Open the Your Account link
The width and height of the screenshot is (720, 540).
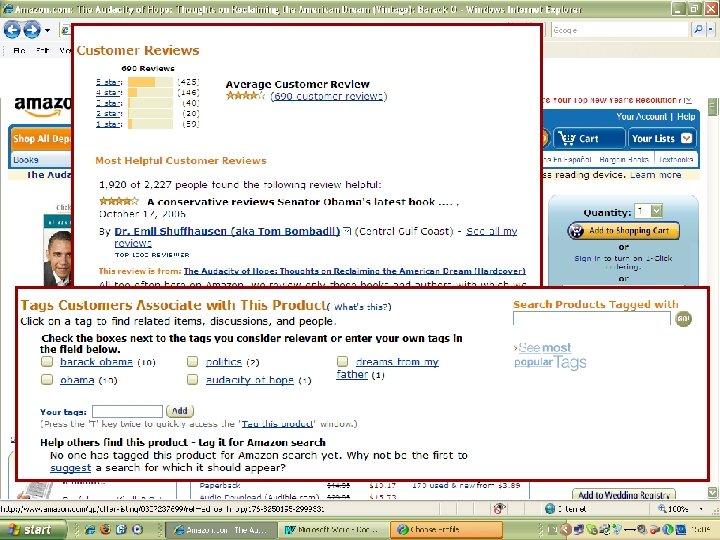click(641, 117)
